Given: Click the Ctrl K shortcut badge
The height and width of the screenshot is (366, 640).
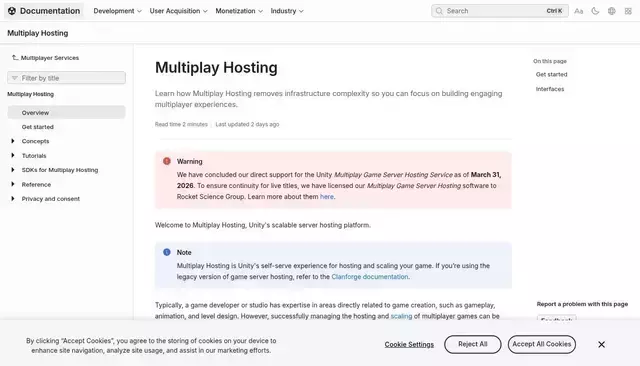Looking at the screenshot, I should coord(554,11).
